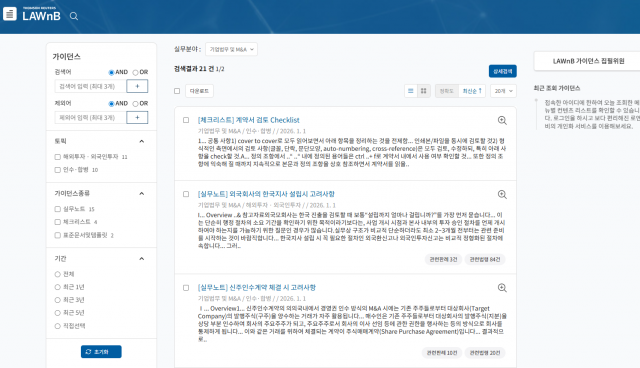Select 최근 3년 period radio
Viewport: 640px width, 368px height.
(58, 300)
